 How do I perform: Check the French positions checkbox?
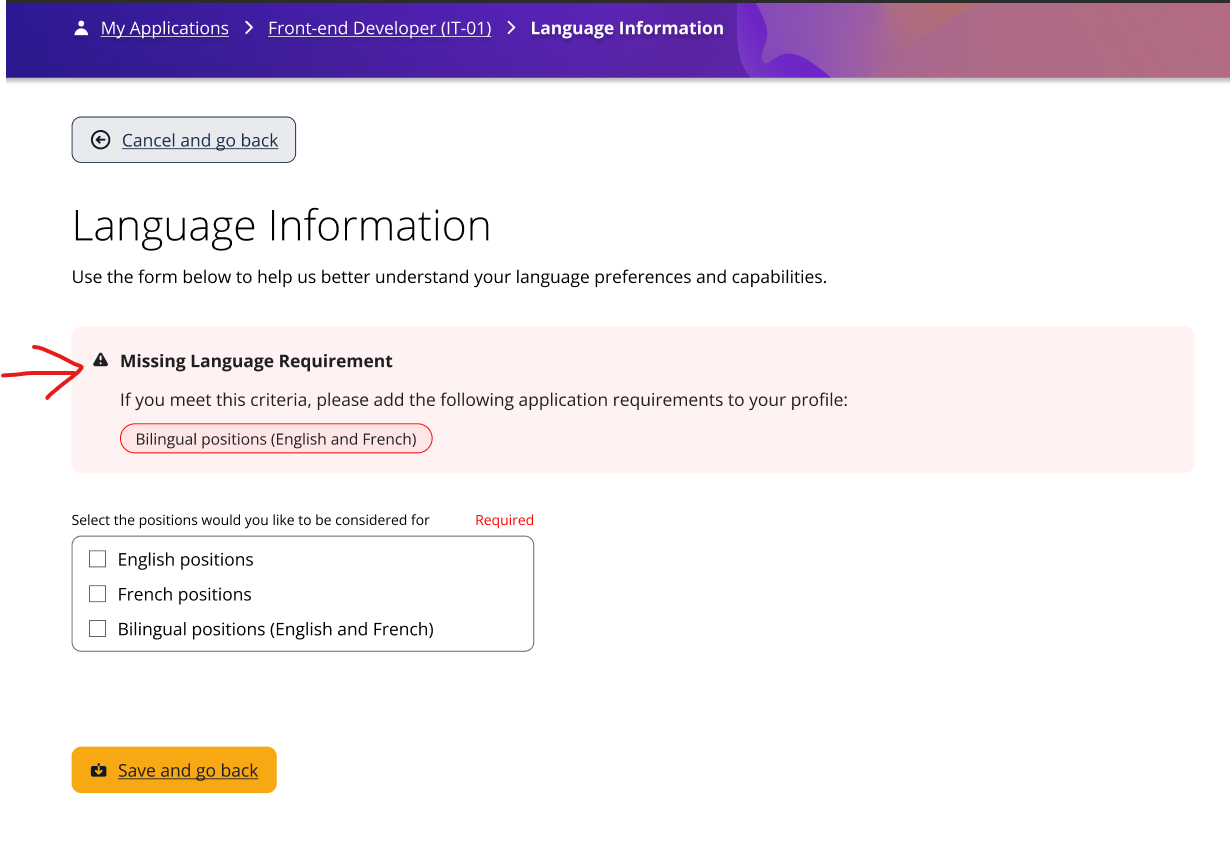tap(97, 593)
